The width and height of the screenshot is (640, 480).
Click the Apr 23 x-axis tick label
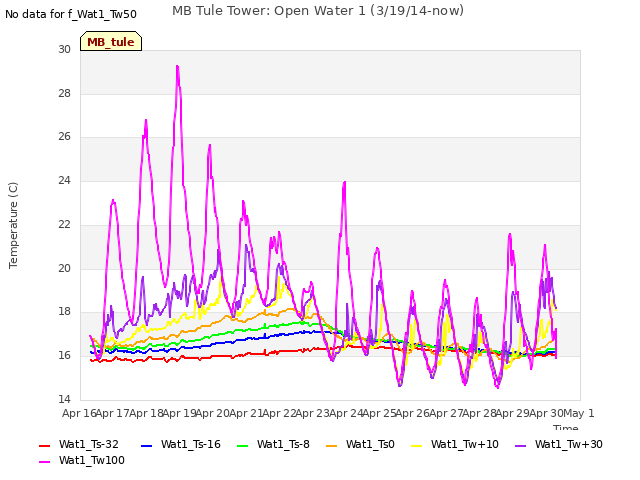pos(313,413)
